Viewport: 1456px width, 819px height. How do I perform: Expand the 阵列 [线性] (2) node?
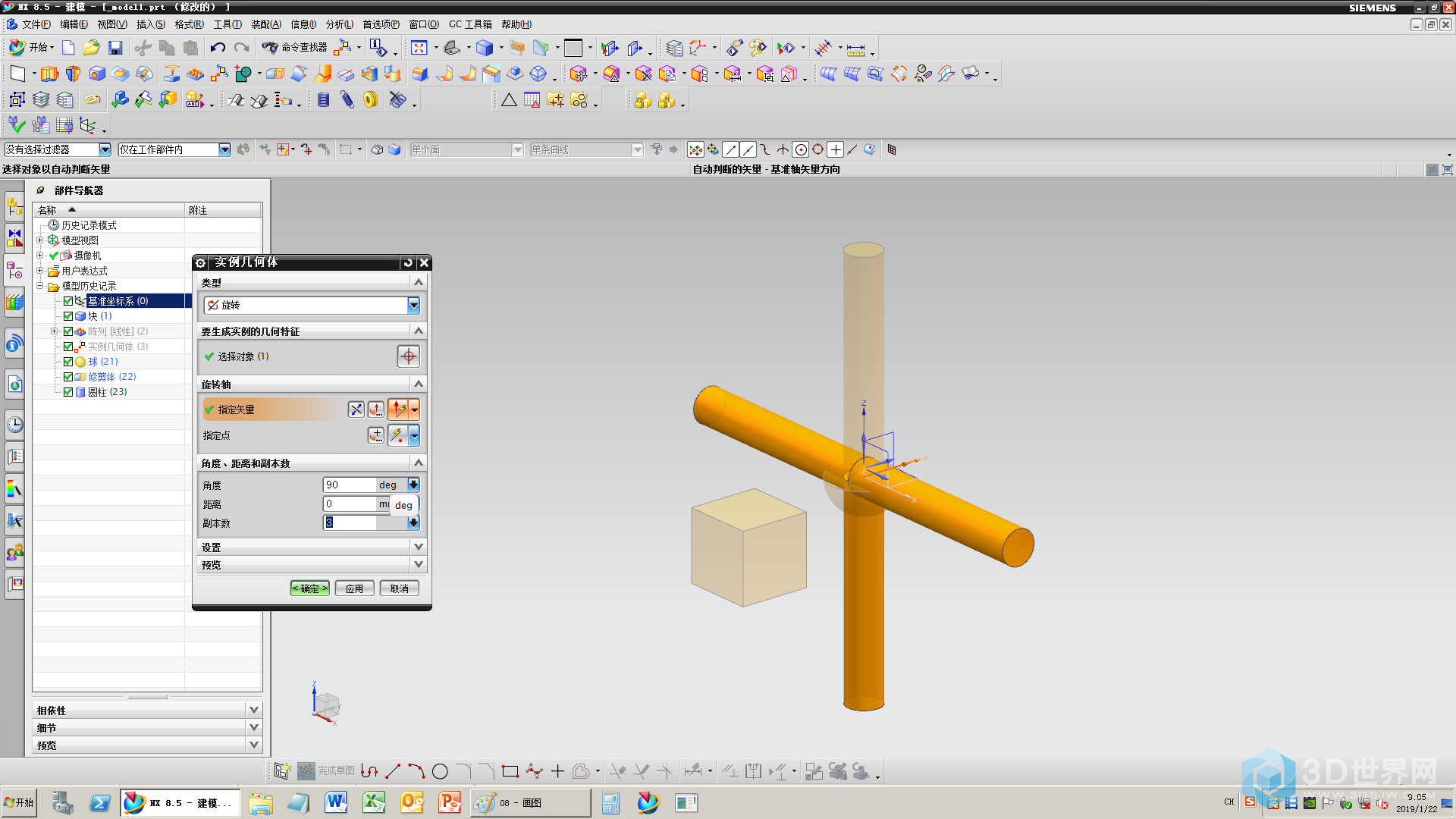[54, 331]
